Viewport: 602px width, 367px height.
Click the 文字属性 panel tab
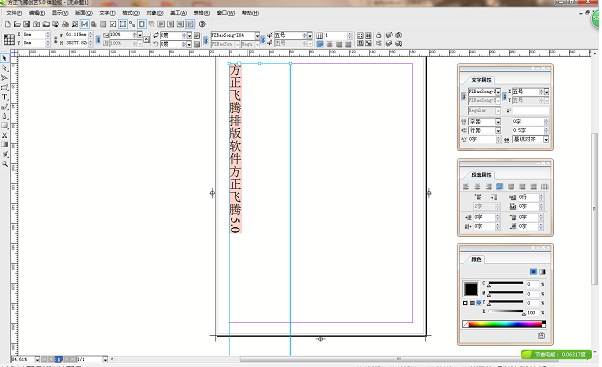tap(481, 80)
